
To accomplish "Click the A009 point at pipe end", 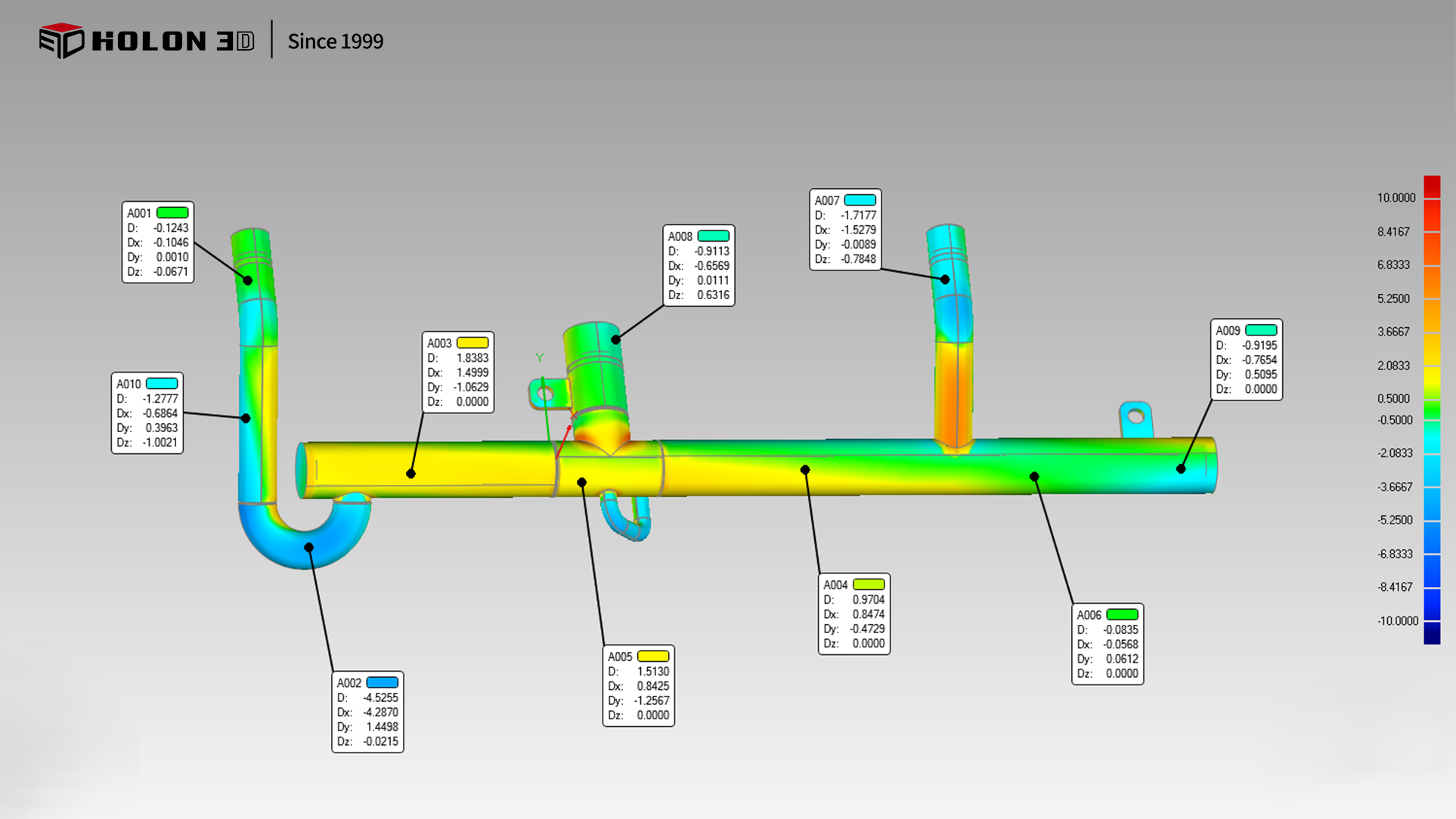I will (1181, 468).
